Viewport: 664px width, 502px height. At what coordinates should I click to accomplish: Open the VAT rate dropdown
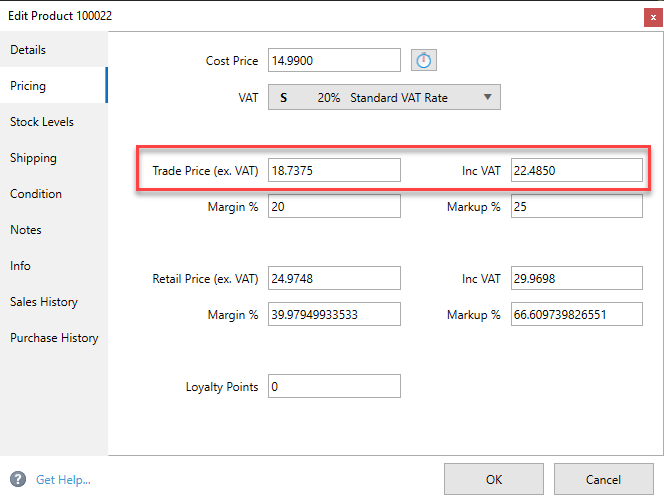pos(384,97)
